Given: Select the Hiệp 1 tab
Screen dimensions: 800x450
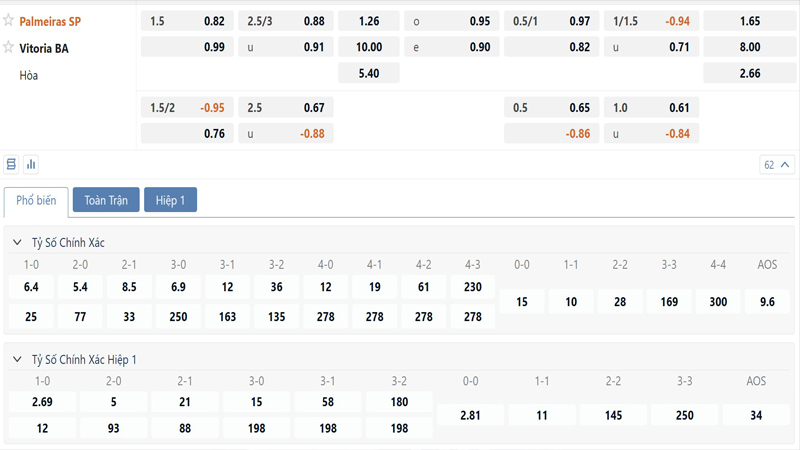Looking at the screenshot, I should [x=170, y=200].
